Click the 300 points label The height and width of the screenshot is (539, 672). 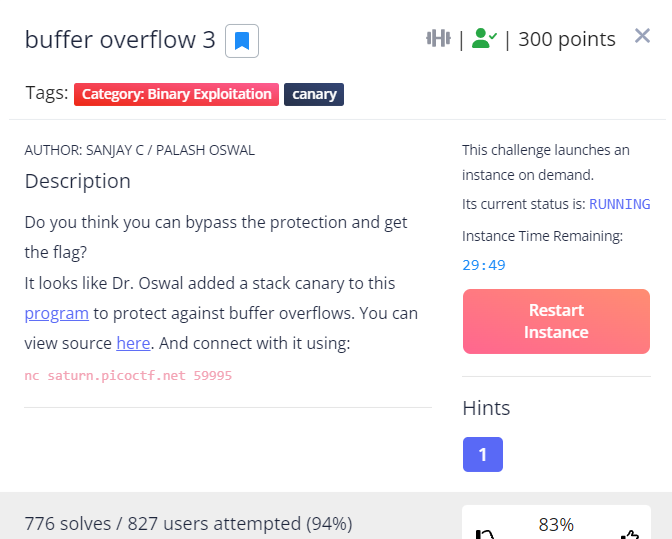567,39
